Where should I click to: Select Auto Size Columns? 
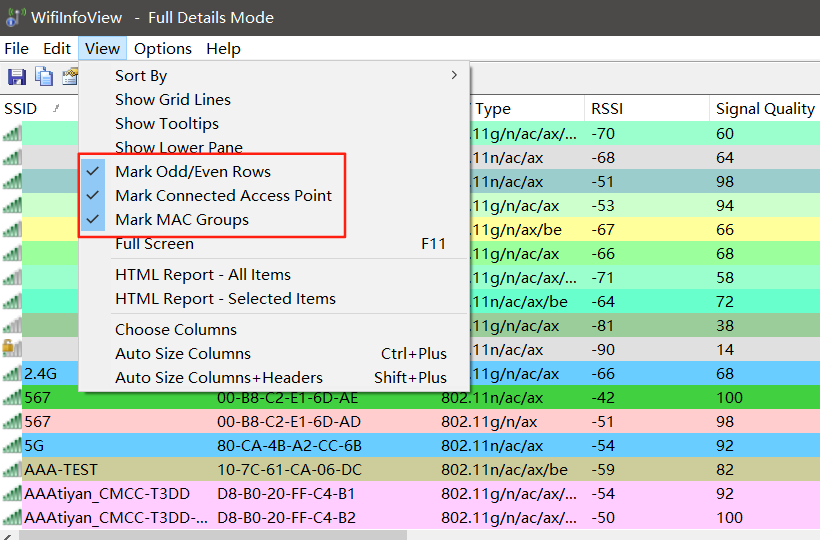274,353
